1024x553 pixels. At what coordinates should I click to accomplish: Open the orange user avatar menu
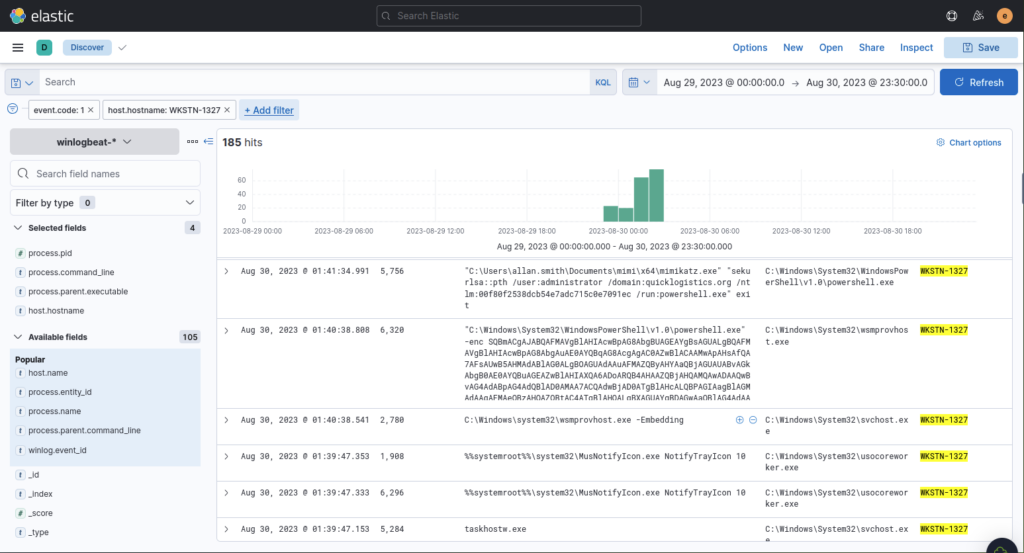[x=1004, y=16]
